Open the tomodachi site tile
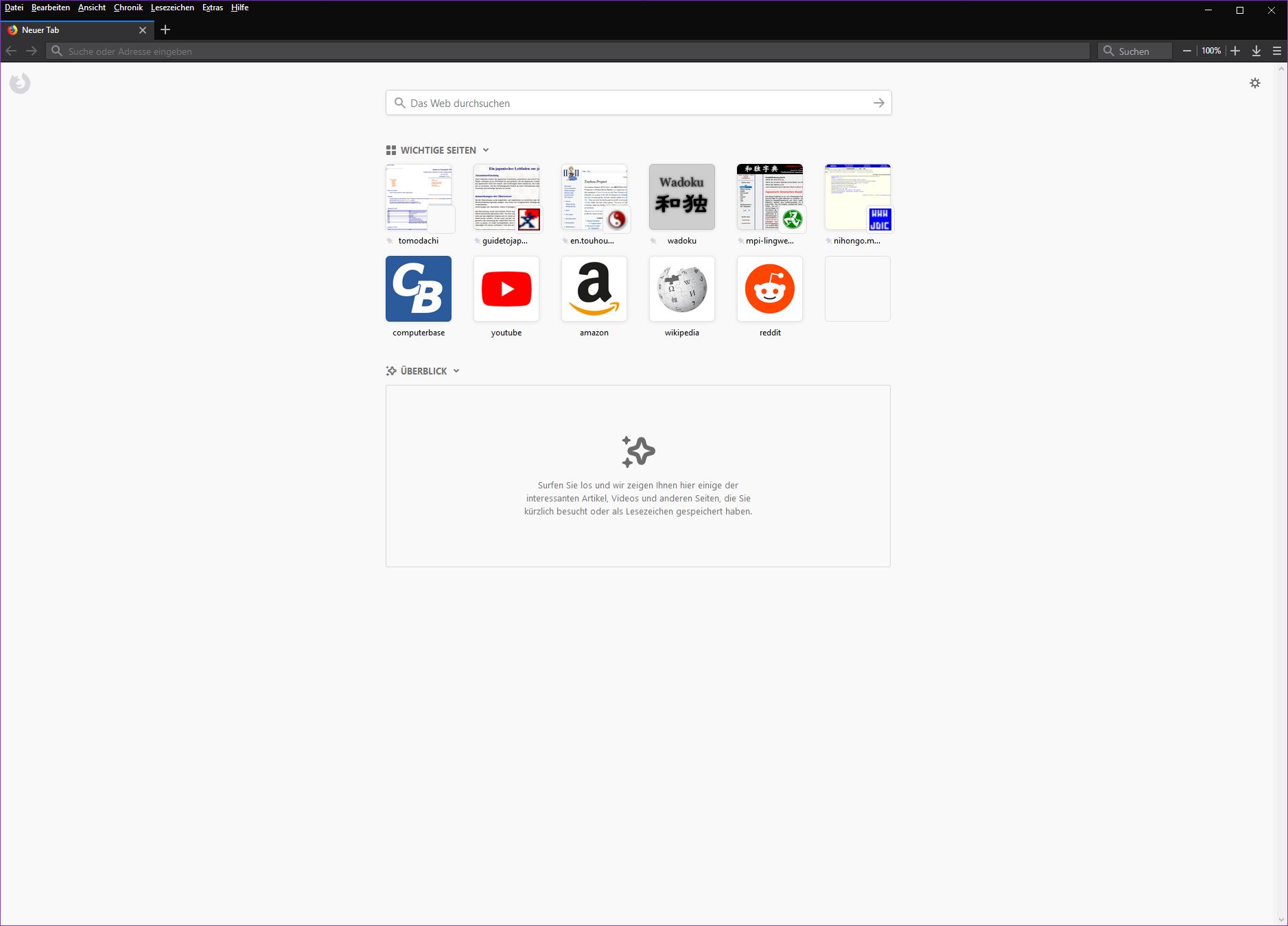1288x926 pixels. coord(419,197)
